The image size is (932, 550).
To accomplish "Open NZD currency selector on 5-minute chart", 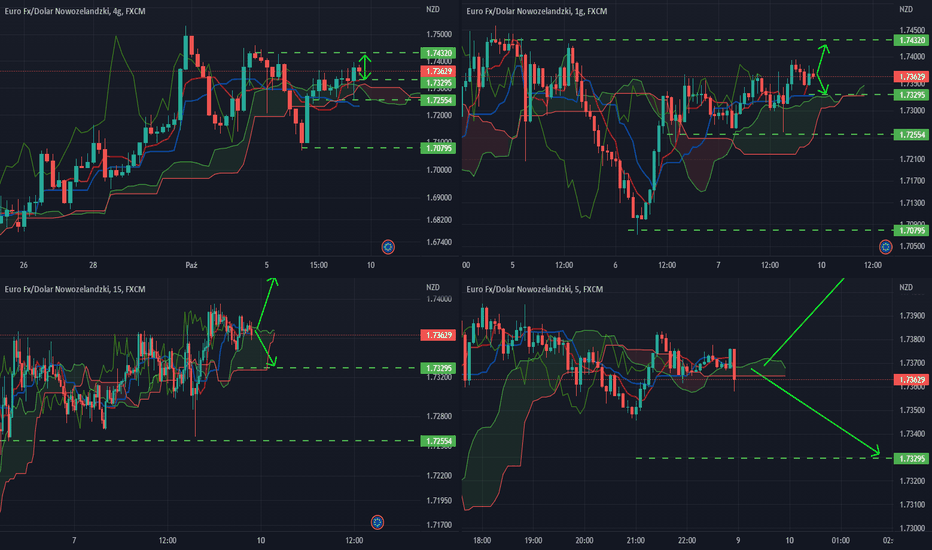I will tap(906, 287).
